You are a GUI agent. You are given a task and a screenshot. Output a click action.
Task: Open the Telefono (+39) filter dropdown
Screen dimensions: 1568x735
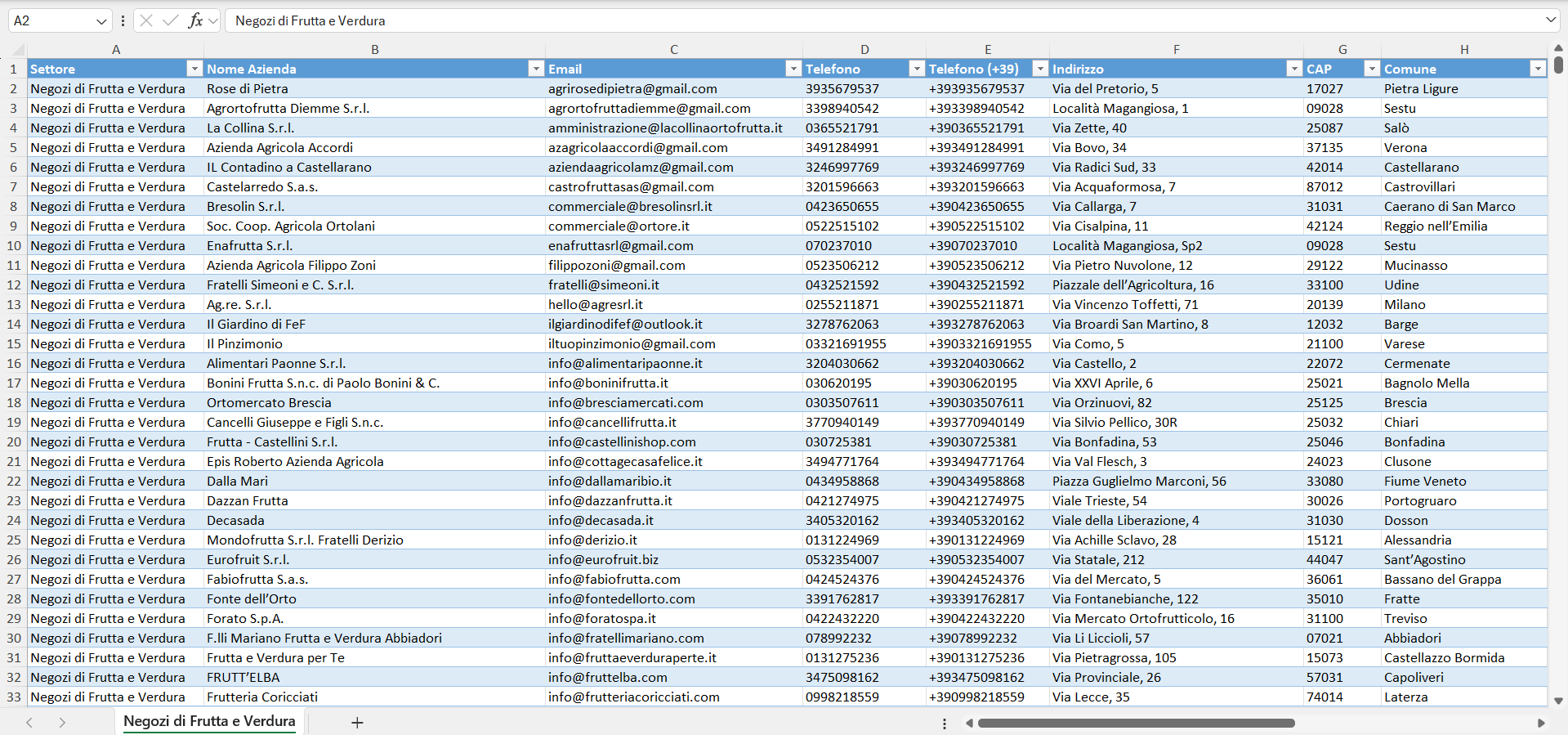[1040, 69]
